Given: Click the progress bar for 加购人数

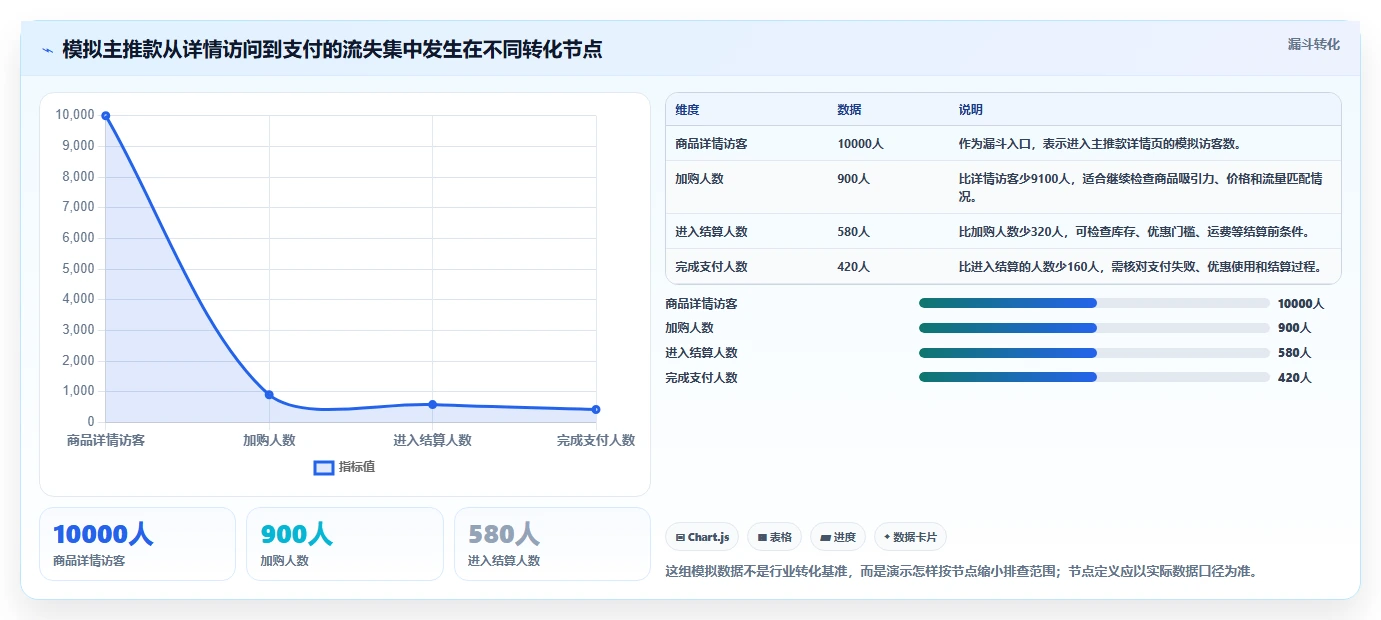Looking at the screenshot, I should (1094, 328).
